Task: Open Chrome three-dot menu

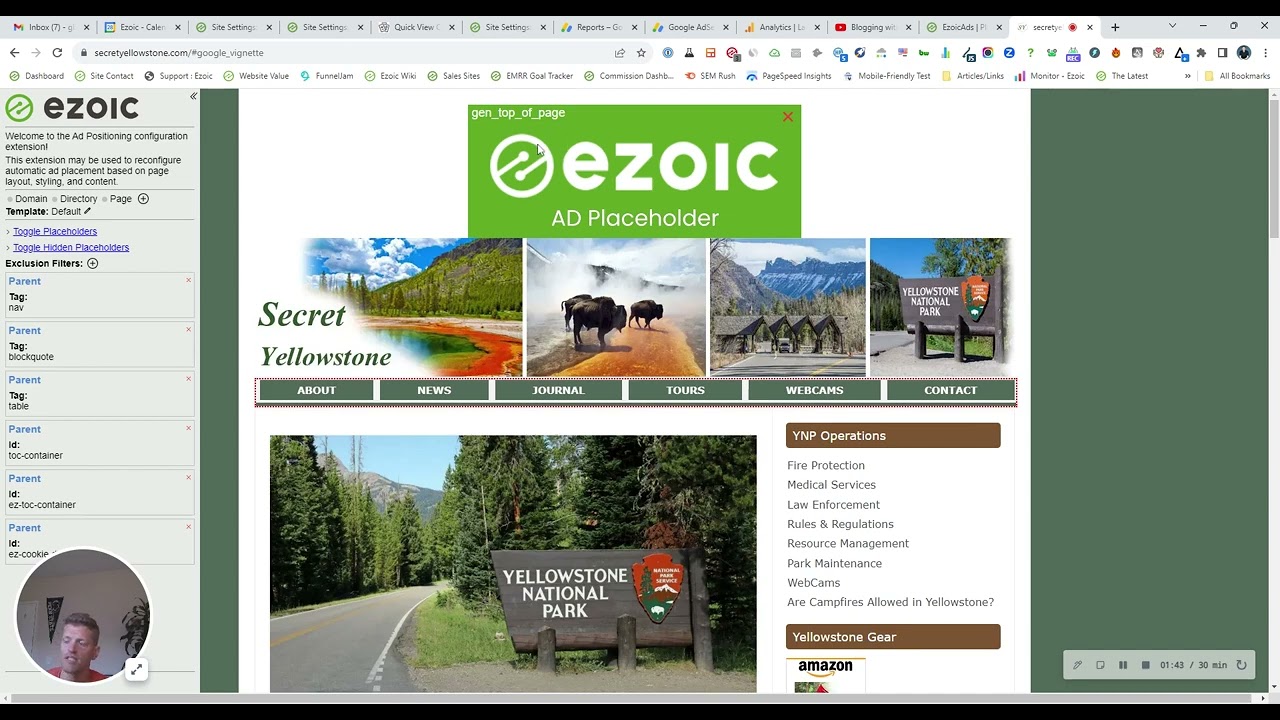Action: point(1265,53)
